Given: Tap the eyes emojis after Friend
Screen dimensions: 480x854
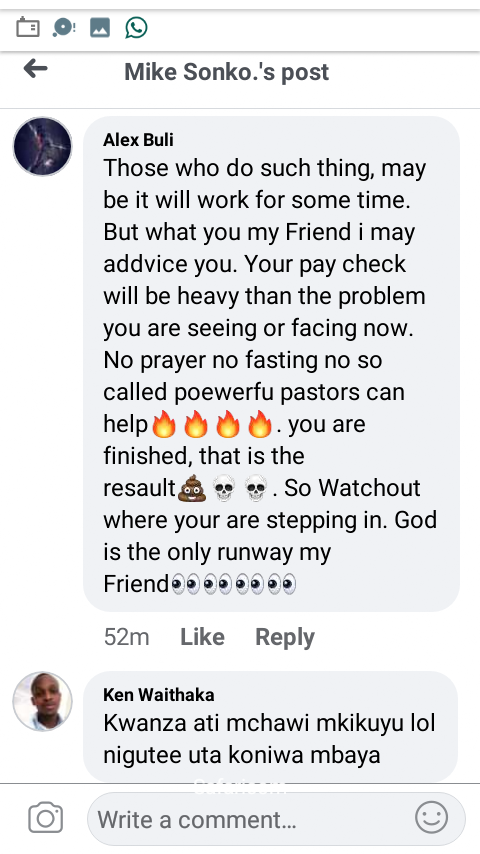Looking at the screenshot, I should tap(233, 584).
